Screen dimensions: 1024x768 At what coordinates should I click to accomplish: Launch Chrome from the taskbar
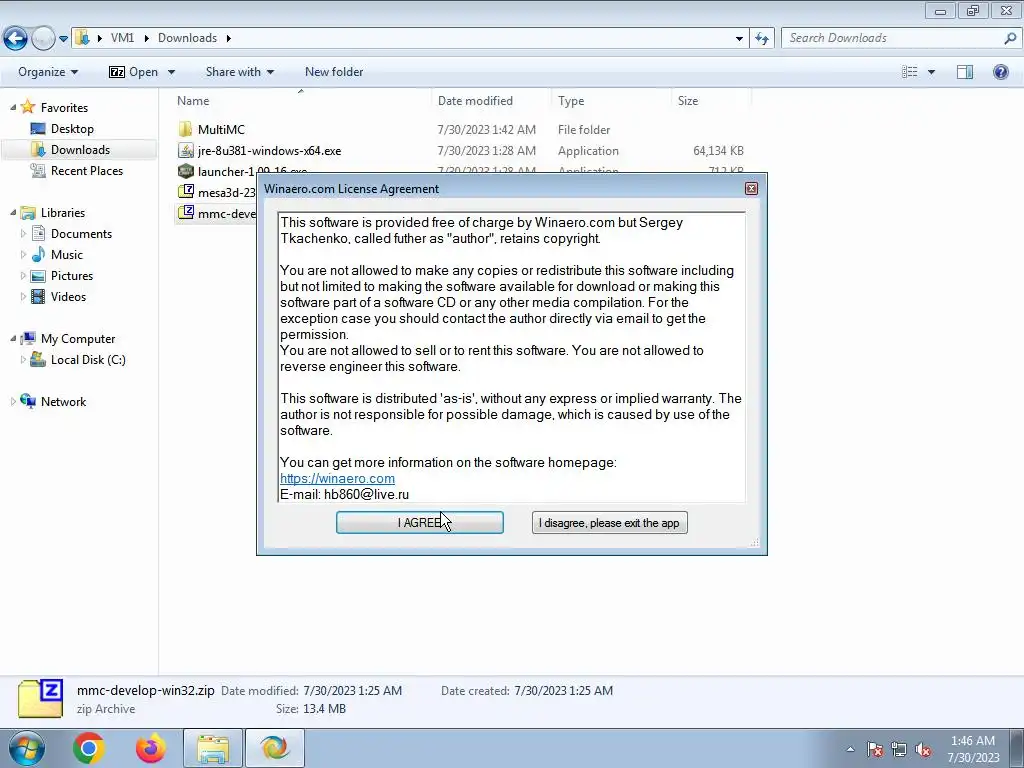[x=89, y=748]
